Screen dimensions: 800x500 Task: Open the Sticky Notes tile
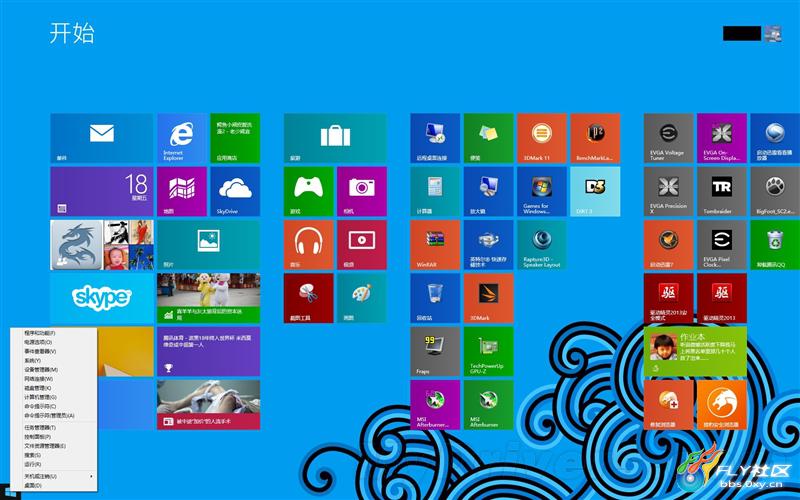point(488,138)
